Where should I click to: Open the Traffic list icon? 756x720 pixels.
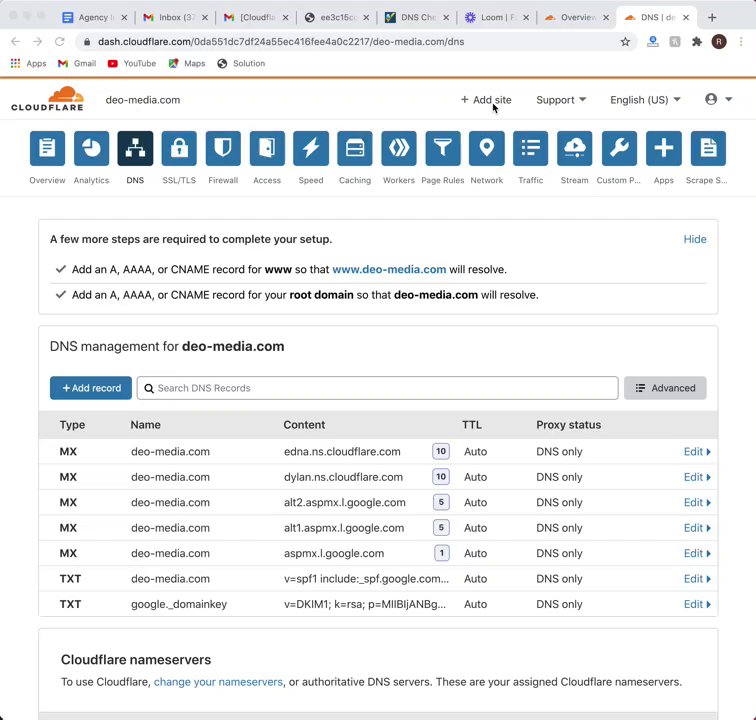tap(531, 148)
